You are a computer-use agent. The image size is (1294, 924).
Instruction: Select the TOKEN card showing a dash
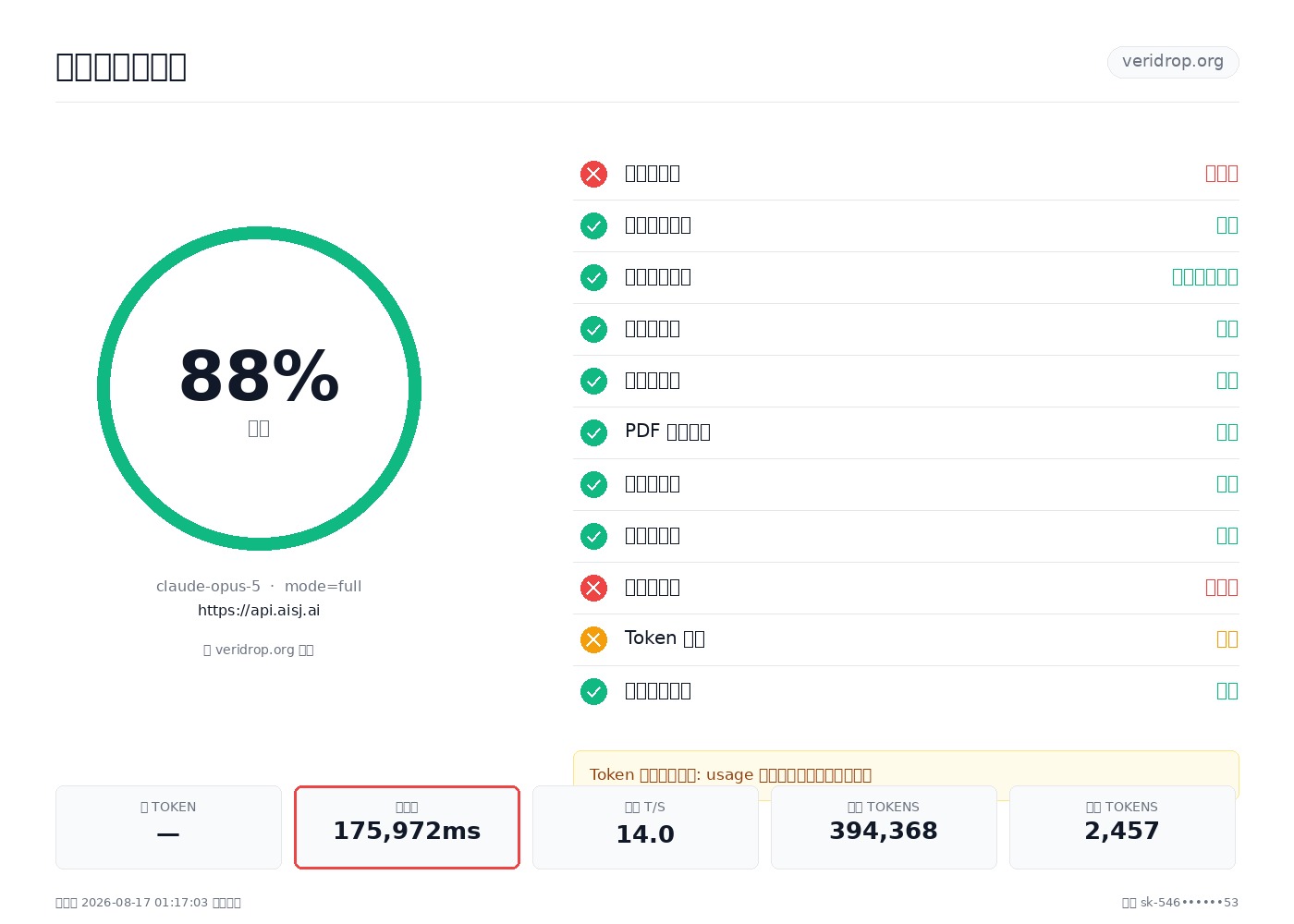click(x=168, y=827)
